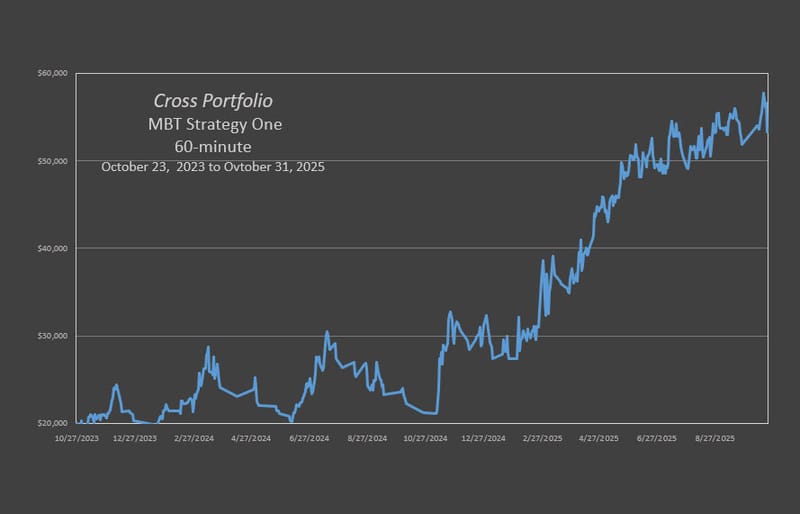The width and height of the screenshot is (800, 514).
Task: Click the 2/27/2024 x-axis date label
Action: (194, 439)
